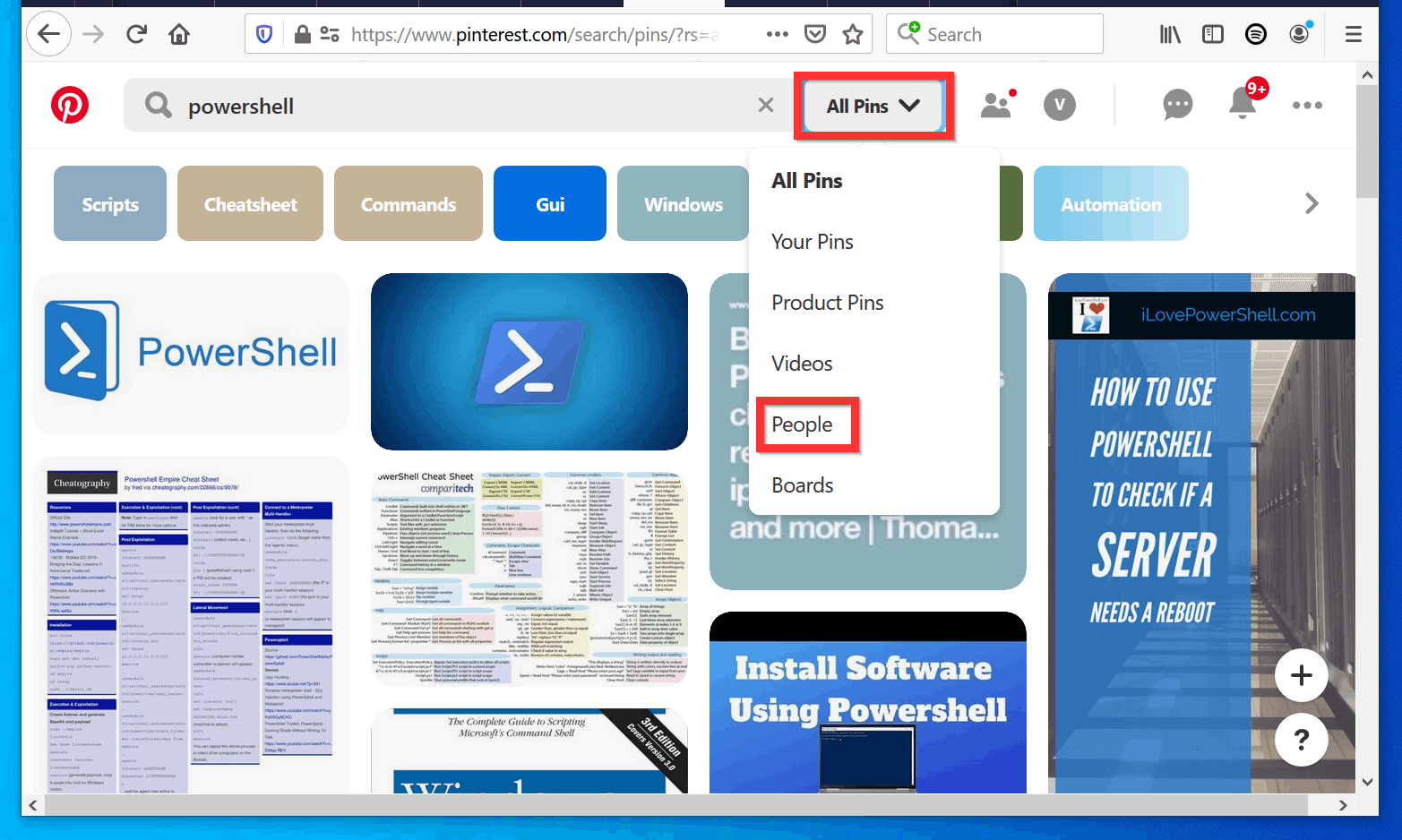Select Boards from the dropdown menu

[803, 484]
